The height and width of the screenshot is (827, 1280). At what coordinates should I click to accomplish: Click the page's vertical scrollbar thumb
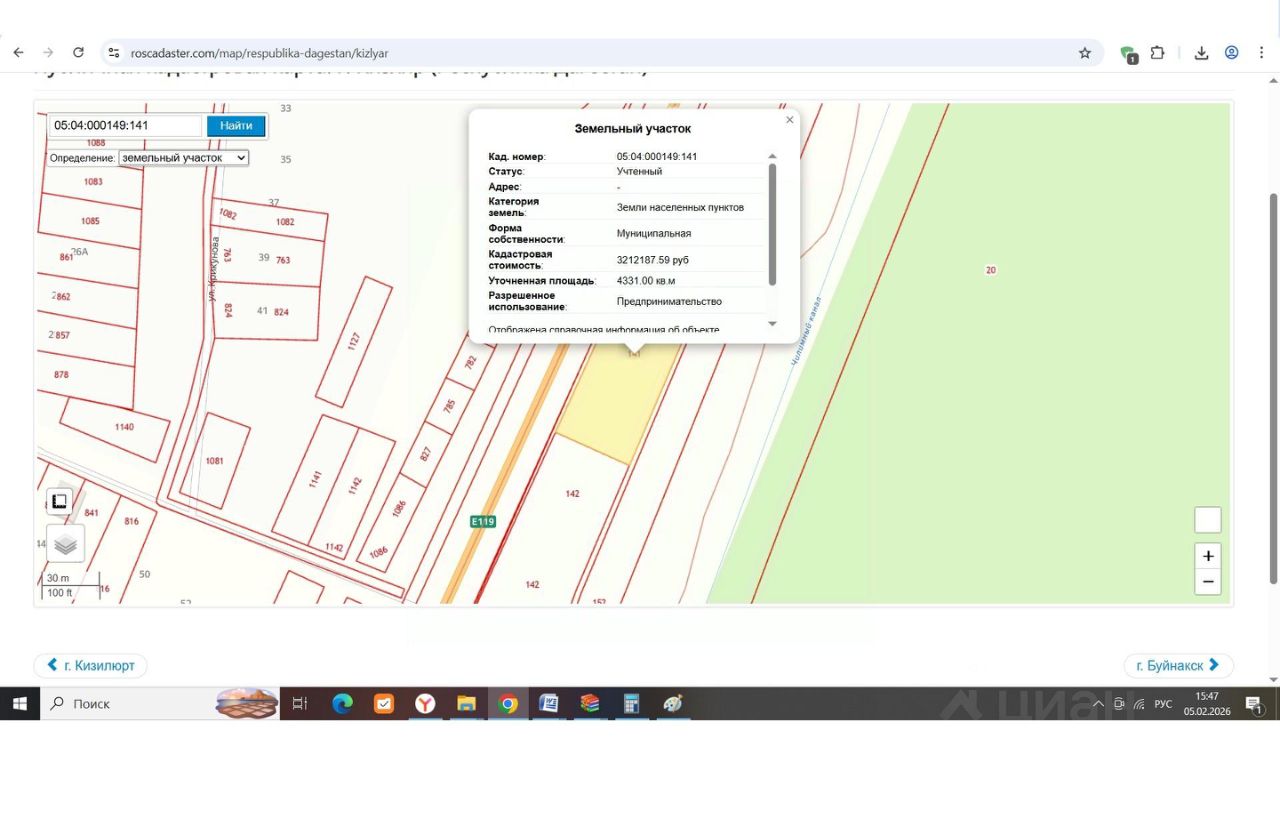(1273, 388)
